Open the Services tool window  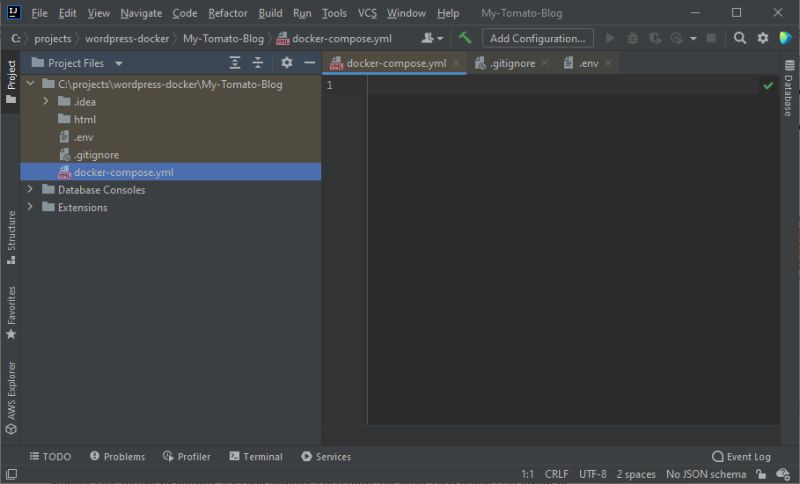tap(326, 456)
